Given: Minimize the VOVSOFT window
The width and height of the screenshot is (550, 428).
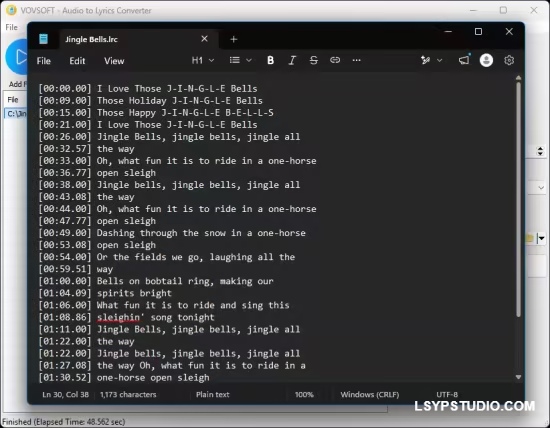Looking at the screenshot, I should 473,11.
